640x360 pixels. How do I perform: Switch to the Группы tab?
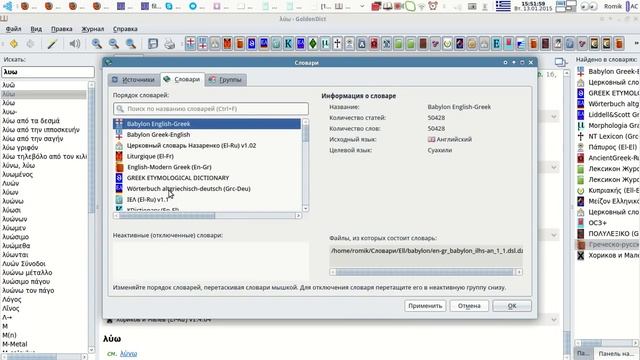pos(226,80)
